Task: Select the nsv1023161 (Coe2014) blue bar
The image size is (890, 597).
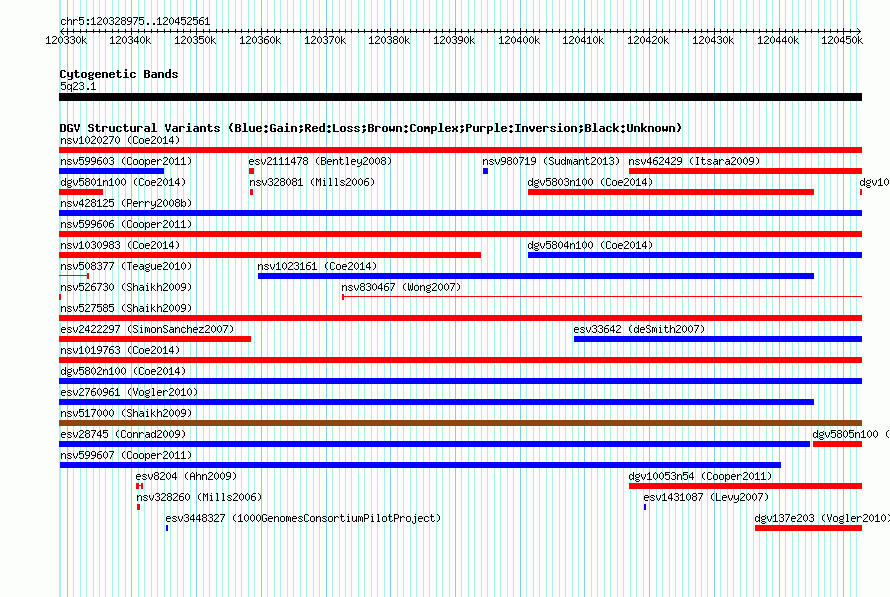Action: click(x=536, y=276)
